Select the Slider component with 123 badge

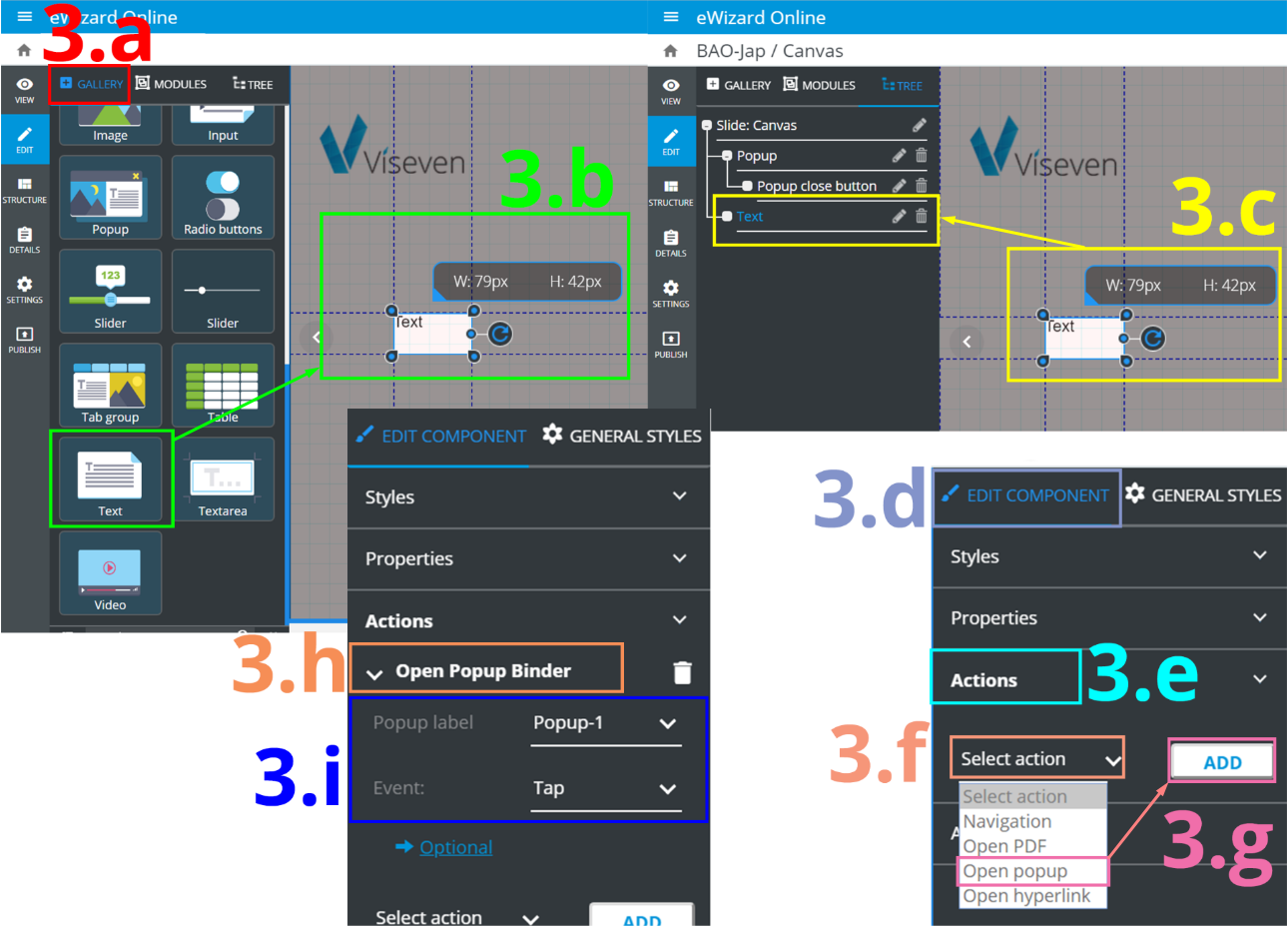110,291
